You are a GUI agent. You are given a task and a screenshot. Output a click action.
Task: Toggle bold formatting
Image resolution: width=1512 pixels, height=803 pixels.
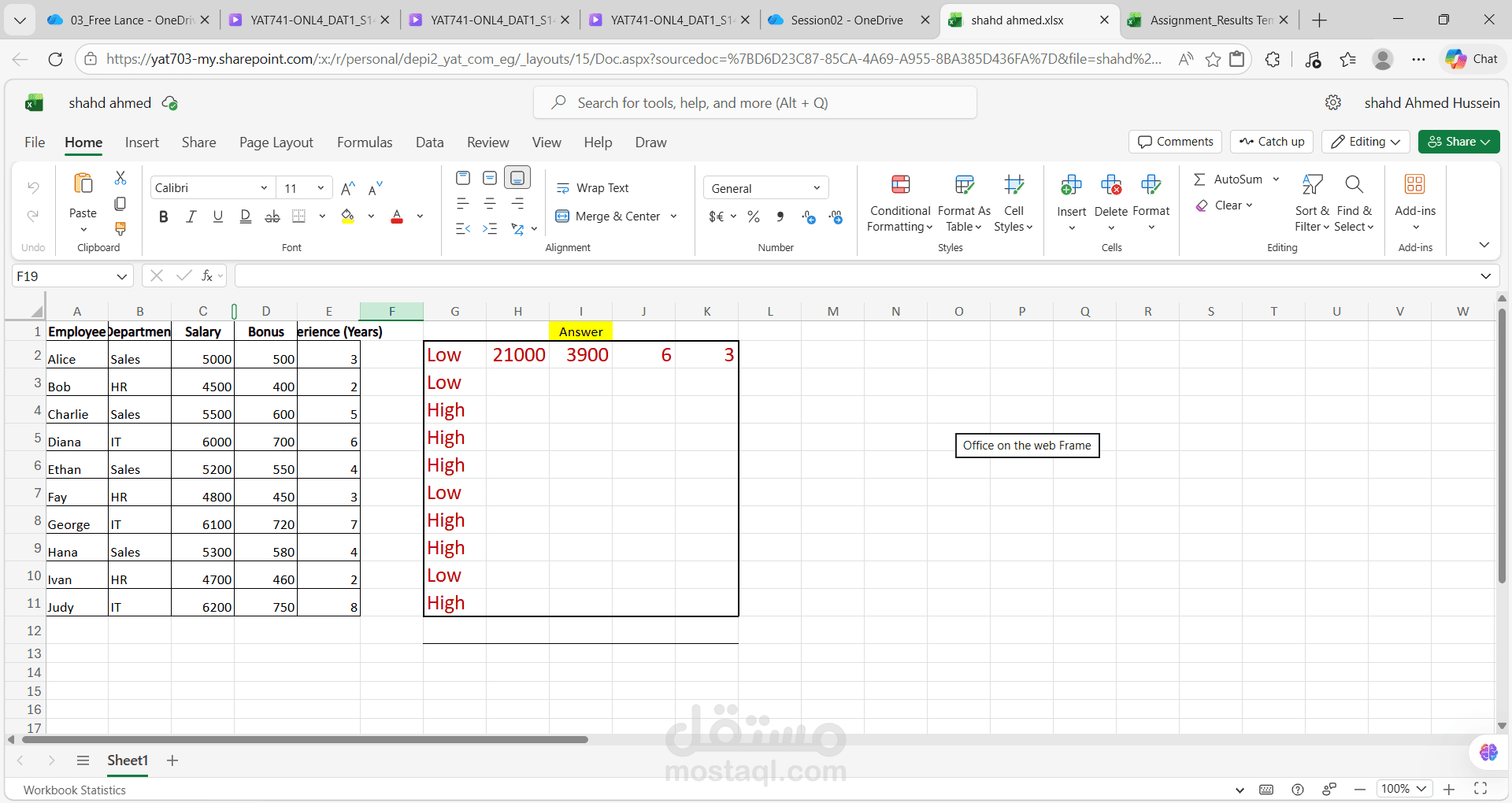pos(163,216)
